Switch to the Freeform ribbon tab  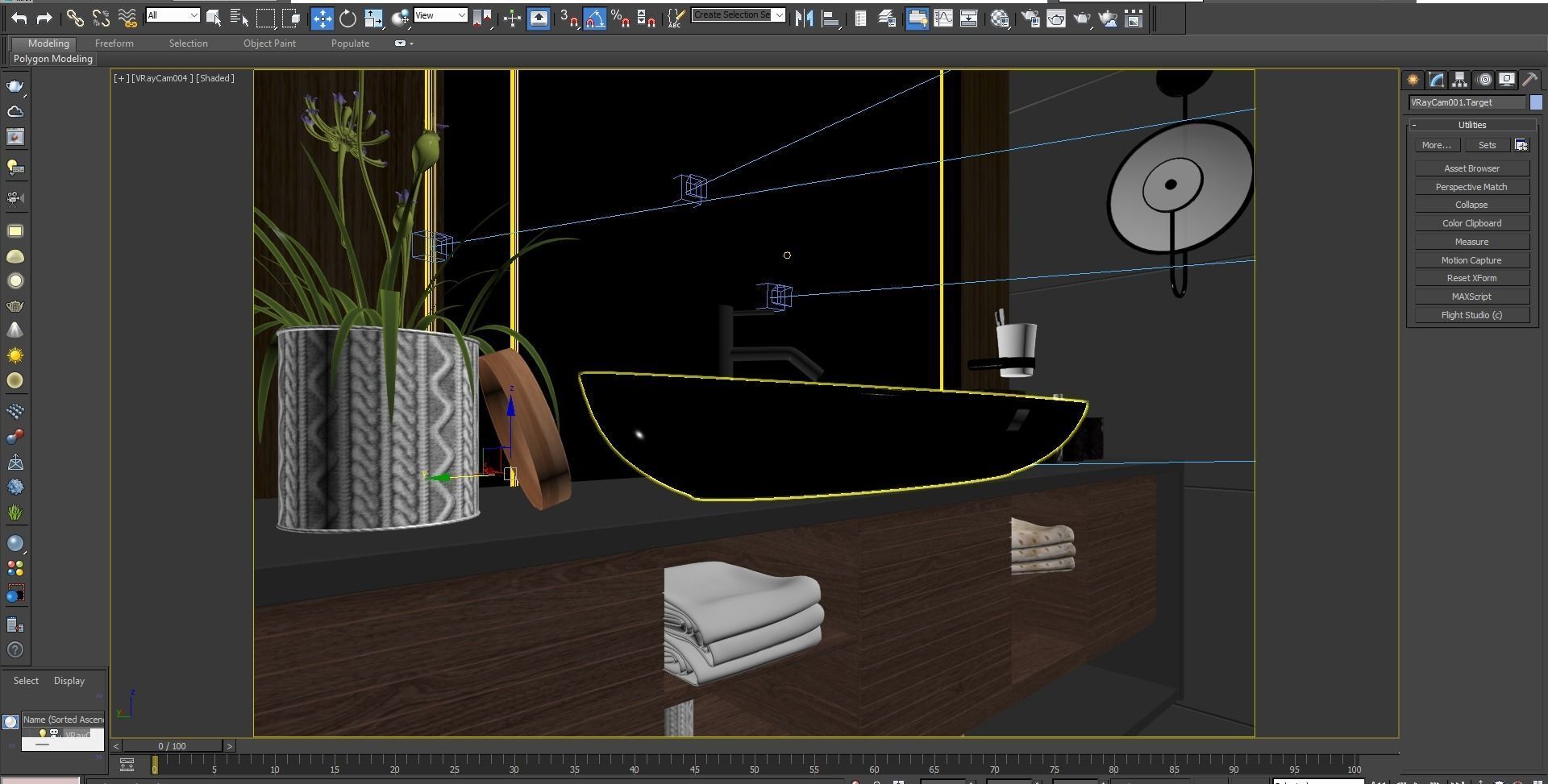114,44
